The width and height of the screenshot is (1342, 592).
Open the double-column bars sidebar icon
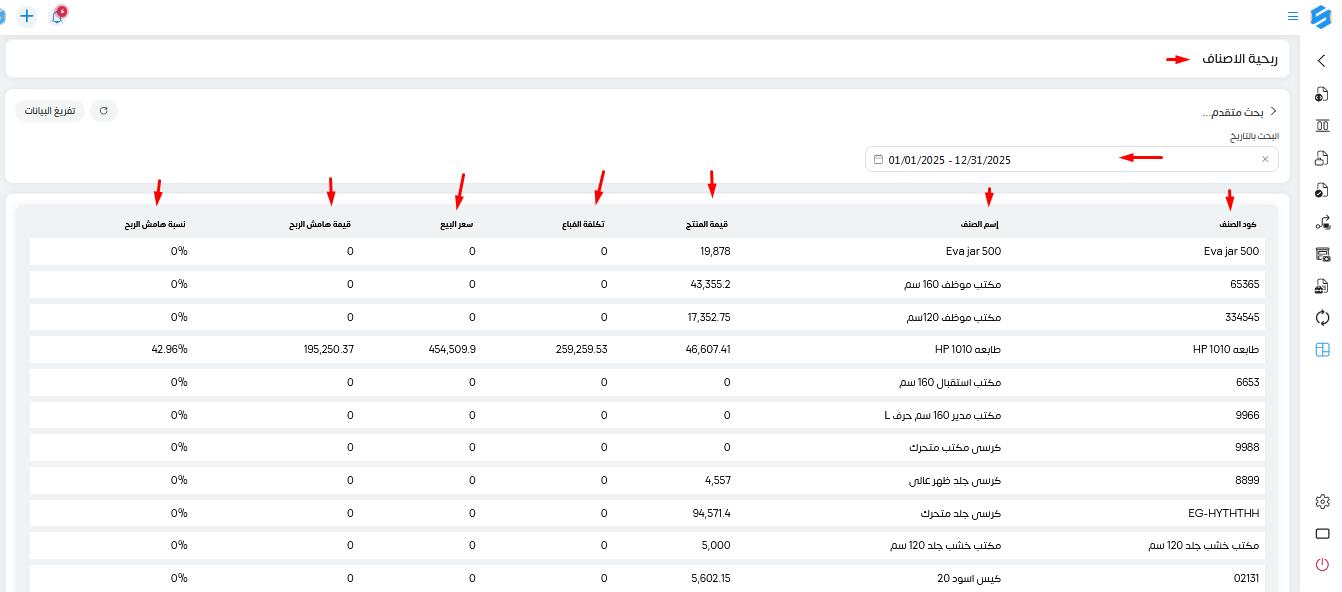(1322, 126)
